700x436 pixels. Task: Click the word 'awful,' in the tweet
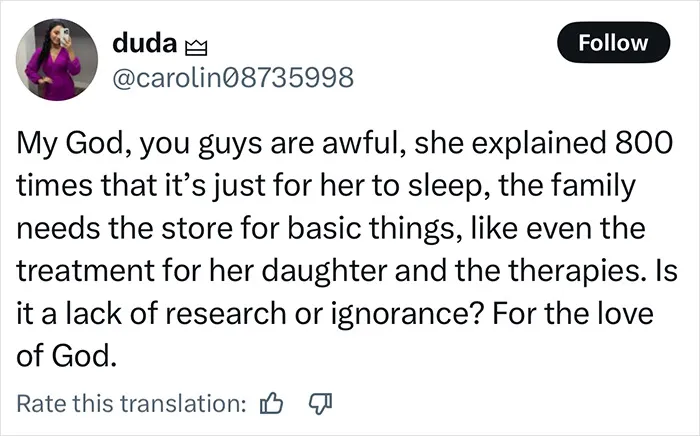[x=363, y=144]
